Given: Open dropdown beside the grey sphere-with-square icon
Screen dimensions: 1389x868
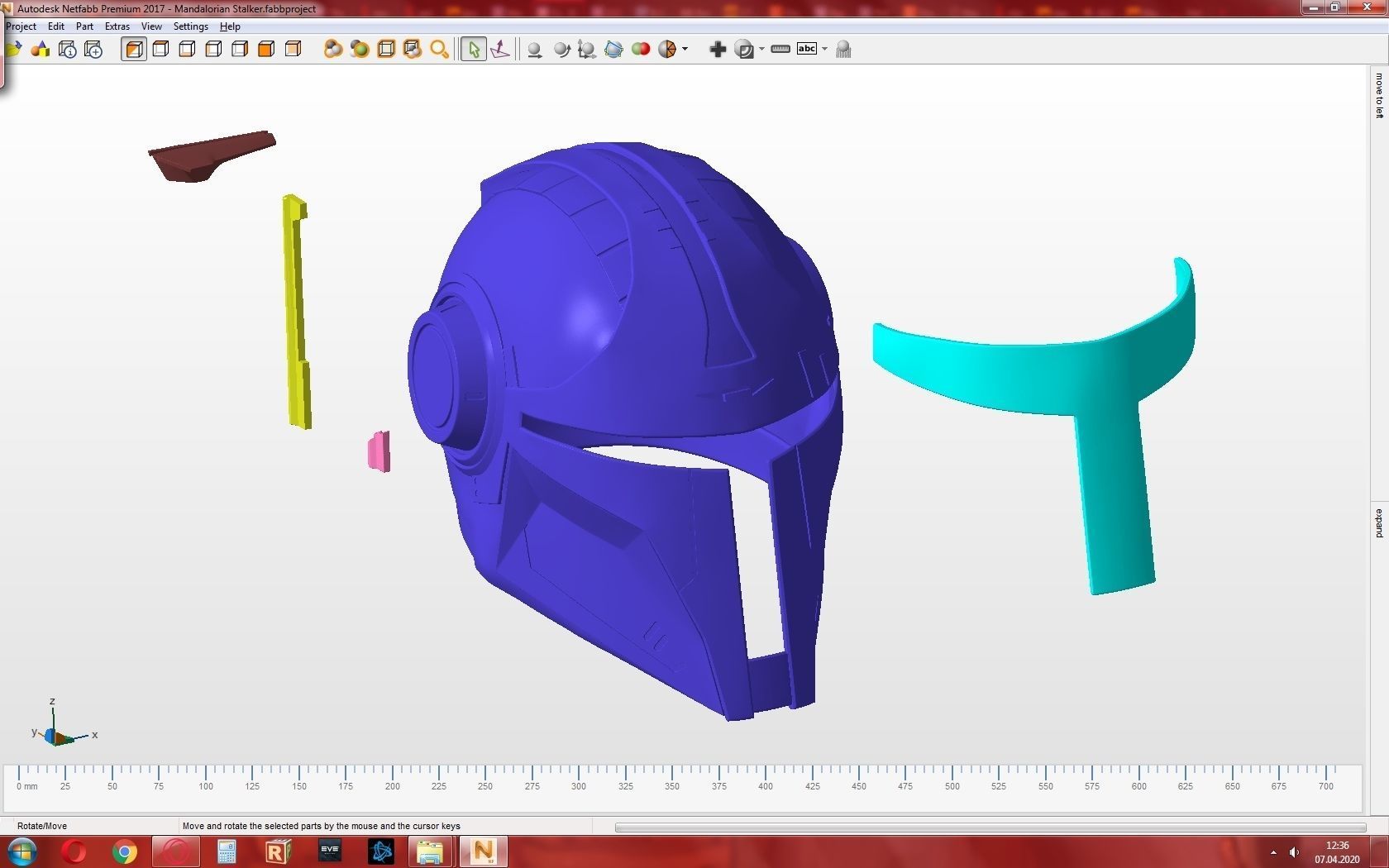Looking at the screenshot, I should click(761, 50).
